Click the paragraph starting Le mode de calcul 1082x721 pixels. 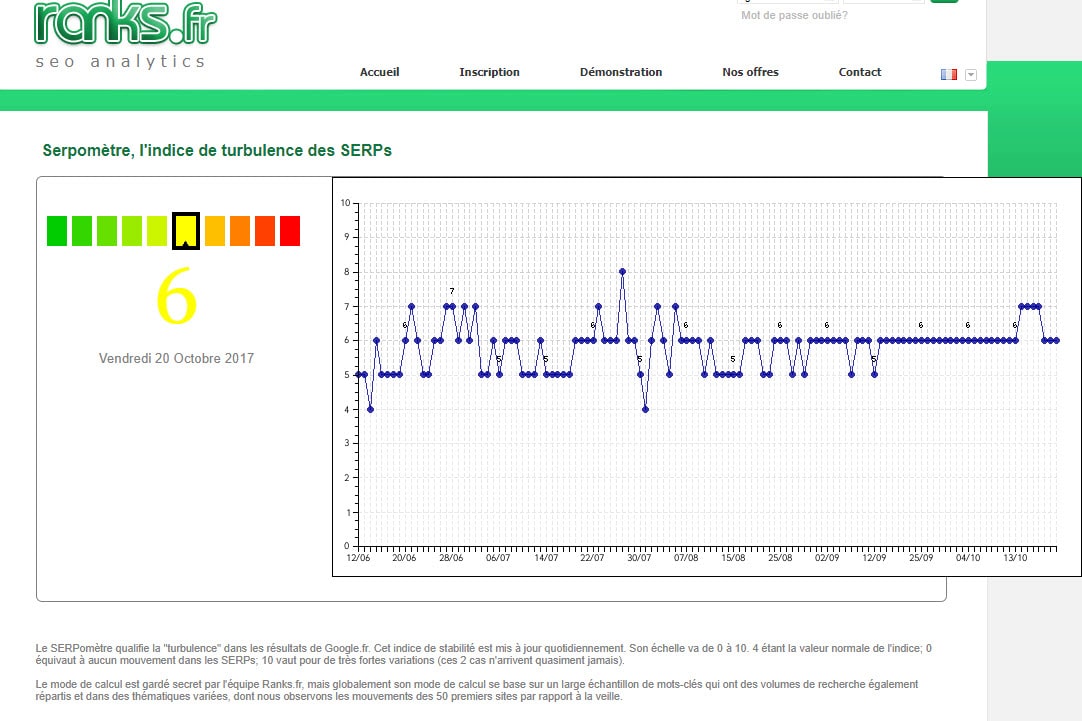(x=477, y=690)
